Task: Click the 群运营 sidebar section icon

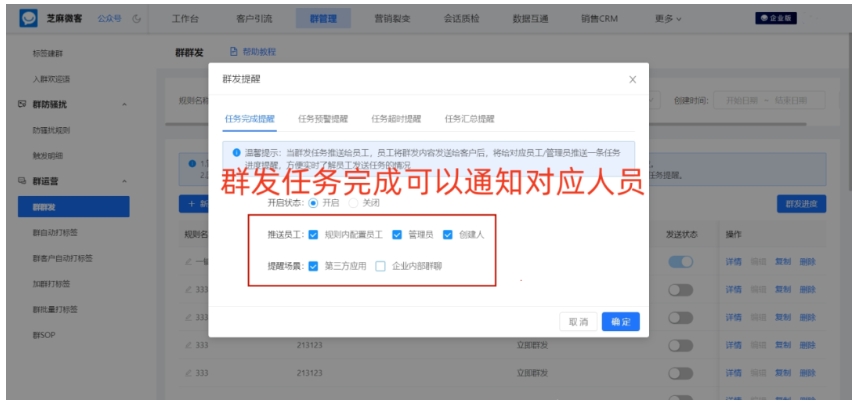Action: 22,181
